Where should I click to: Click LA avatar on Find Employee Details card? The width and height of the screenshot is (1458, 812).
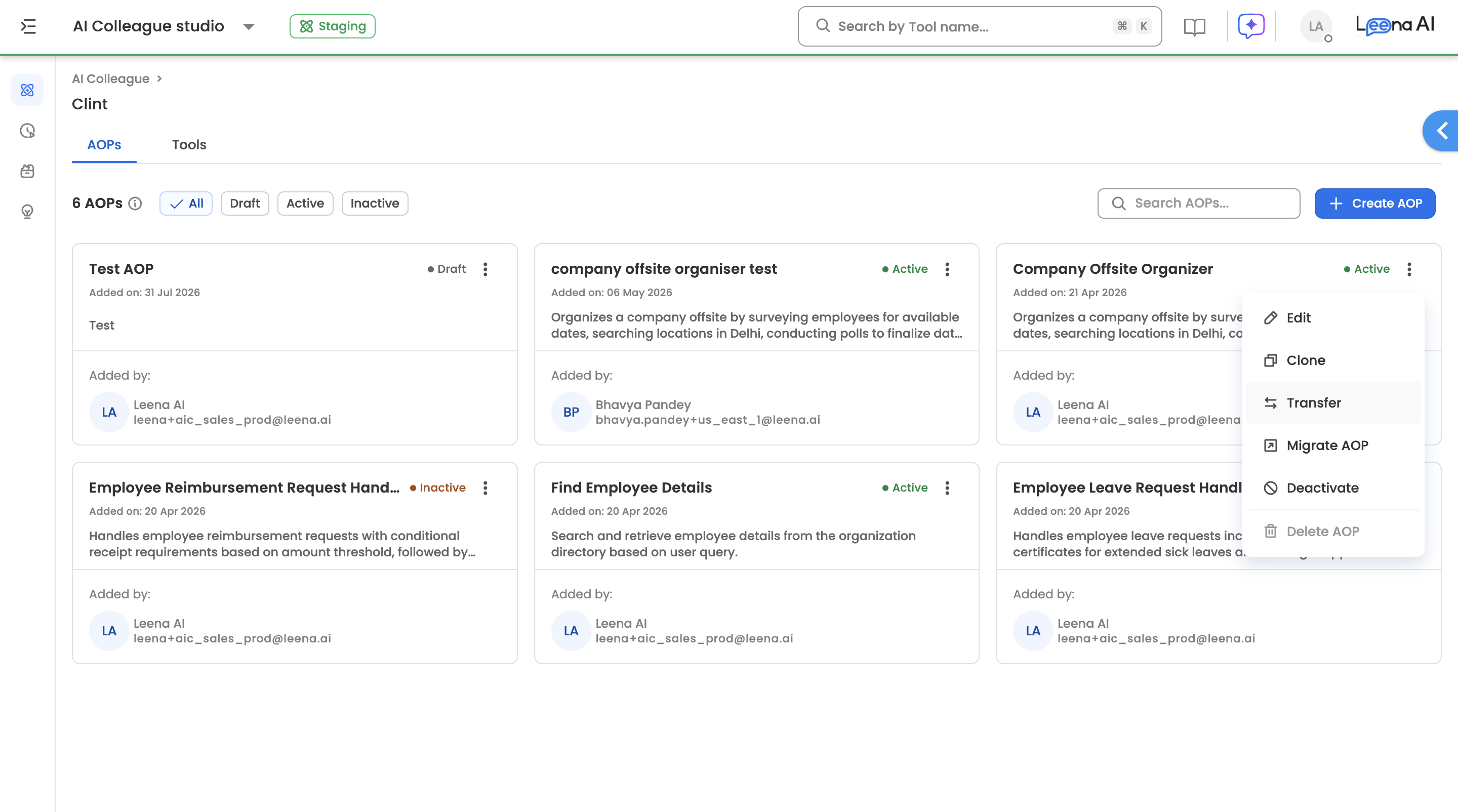coord(571,631)
